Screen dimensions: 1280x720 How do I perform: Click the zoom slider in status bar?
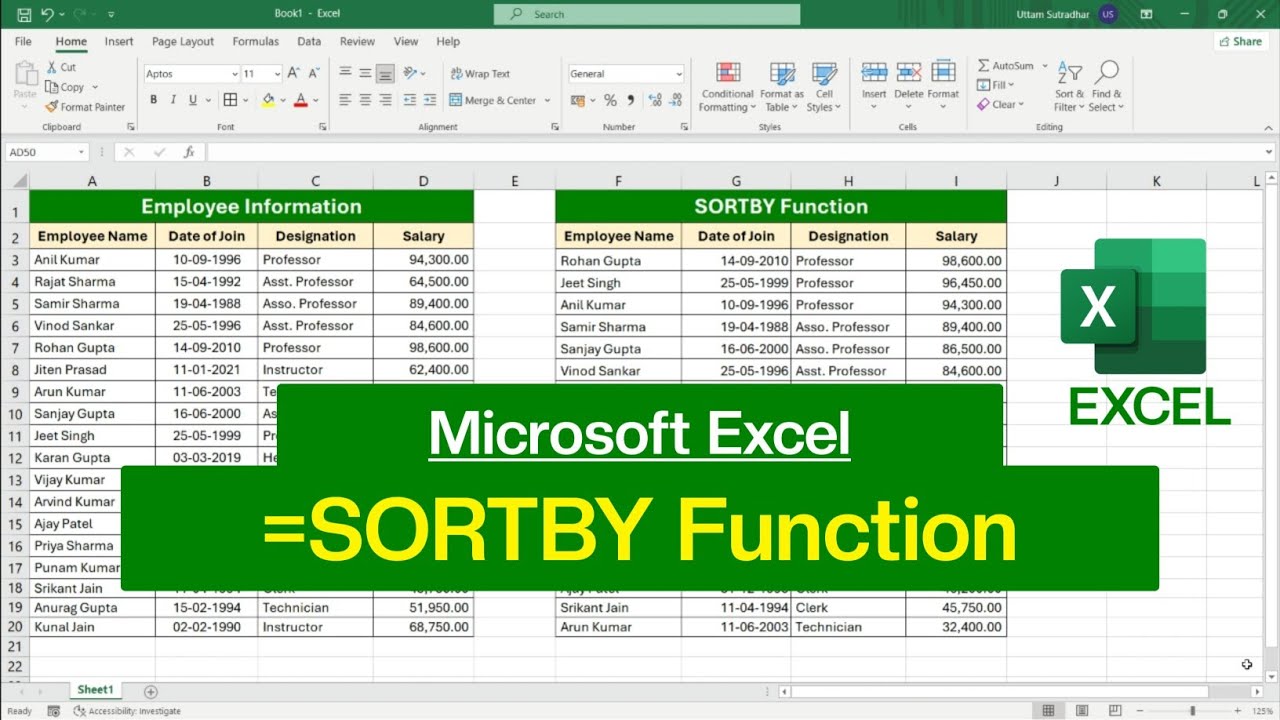pyautogui.click(x=1188, y=711)
